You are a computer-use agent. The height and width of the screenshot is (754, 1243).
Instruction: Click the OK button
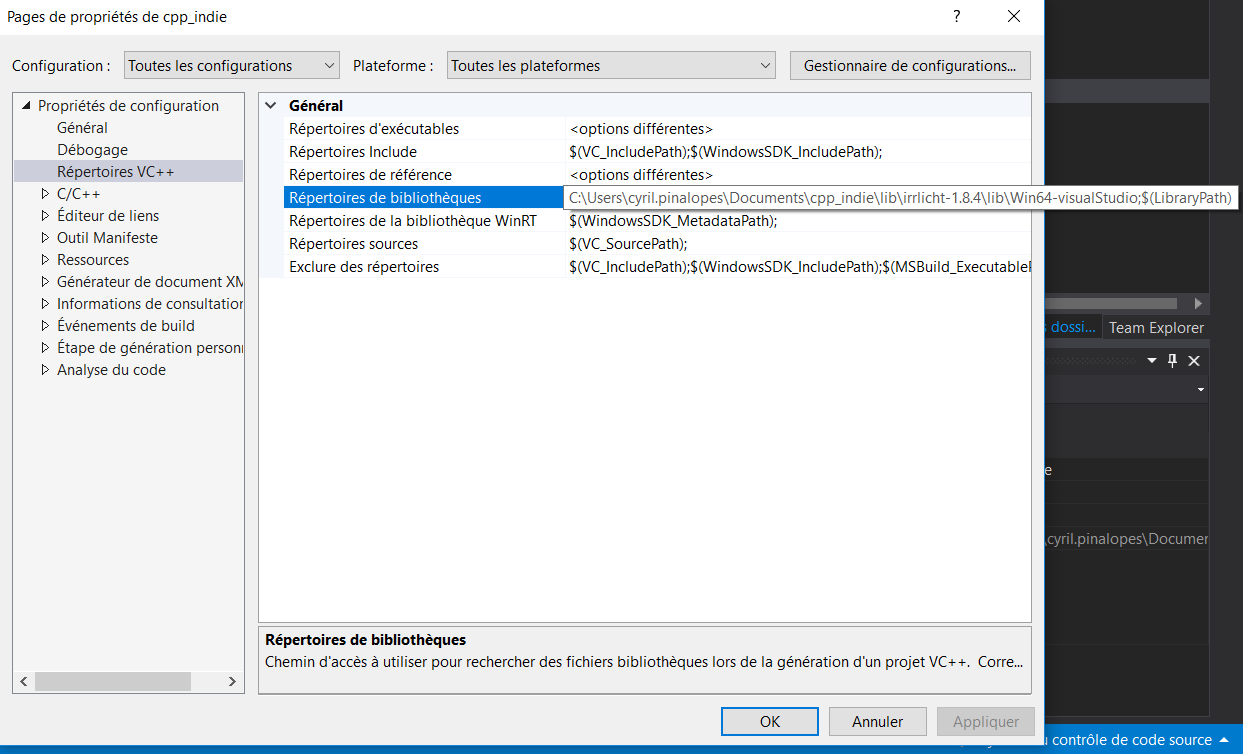coord(769,721)
